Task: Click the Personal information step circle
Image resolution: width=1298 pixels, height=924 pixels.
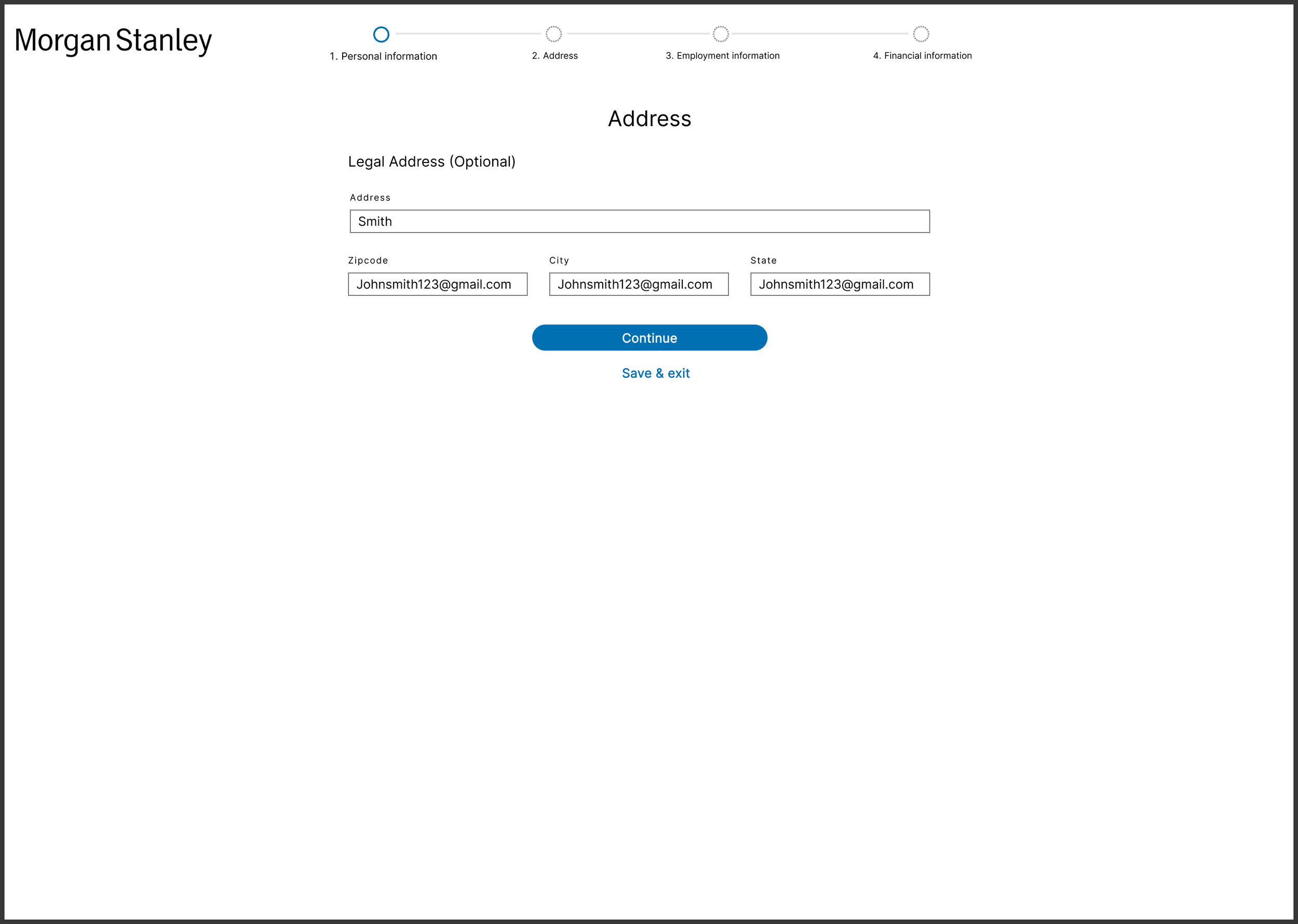Action: tap(381, 34)
